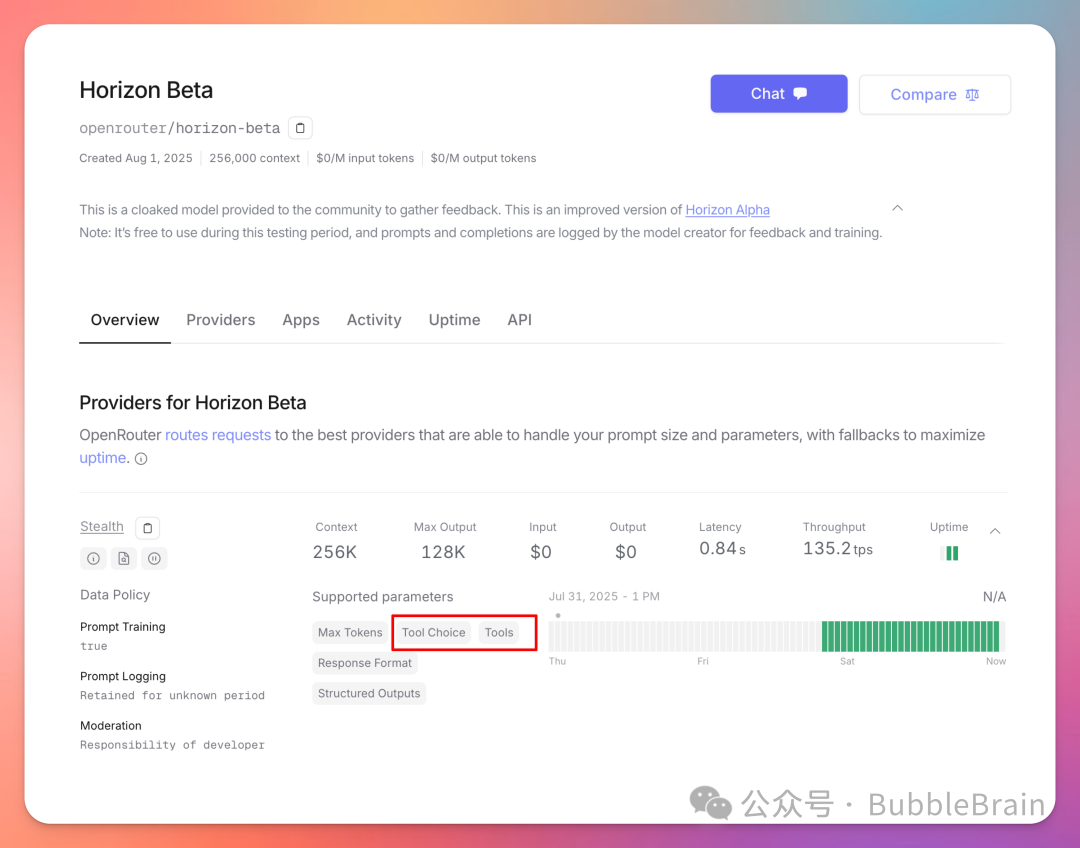
Task: Click '$0/M output tokens' text
Action: 483,158
